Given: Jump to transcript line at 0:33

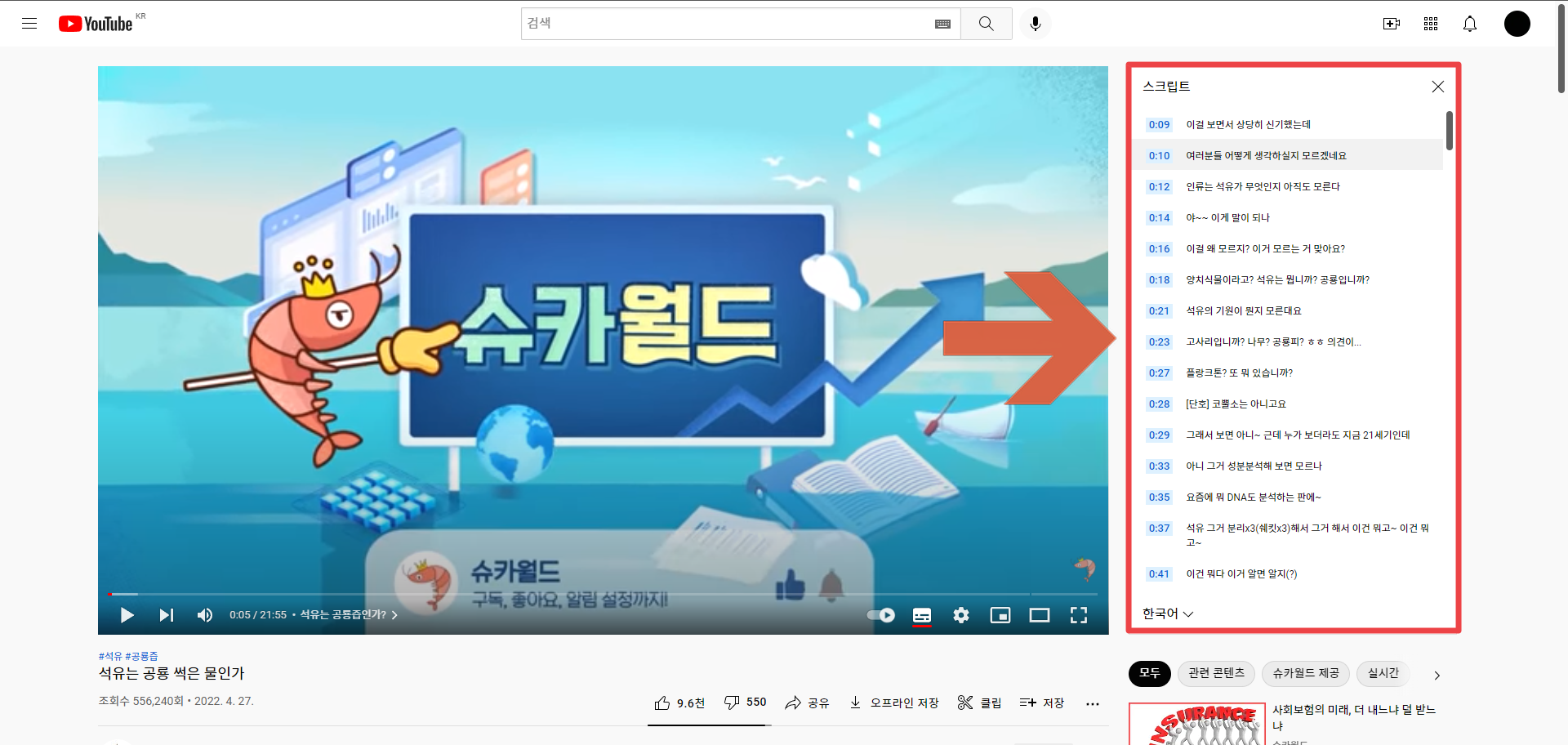Looking at the screenshot, I should [1287, 466].
